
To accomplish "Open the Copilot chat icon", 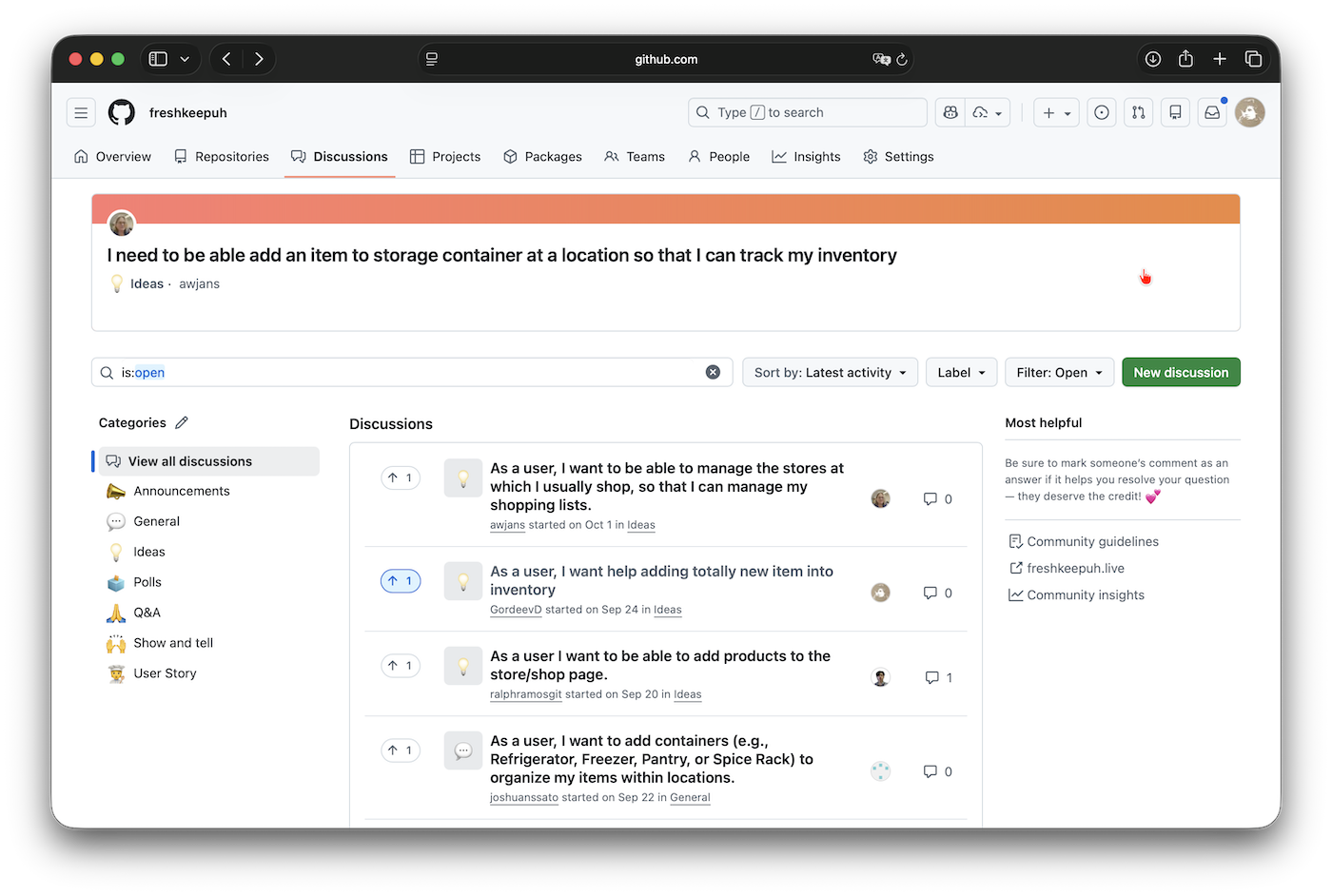I will (x=950, y=112).
